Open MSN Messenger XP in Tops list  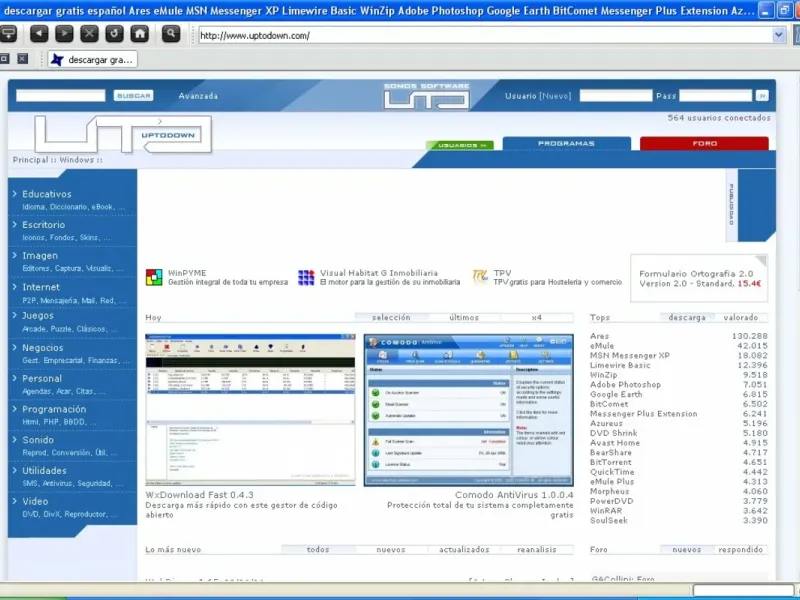(x=630, y=356)
